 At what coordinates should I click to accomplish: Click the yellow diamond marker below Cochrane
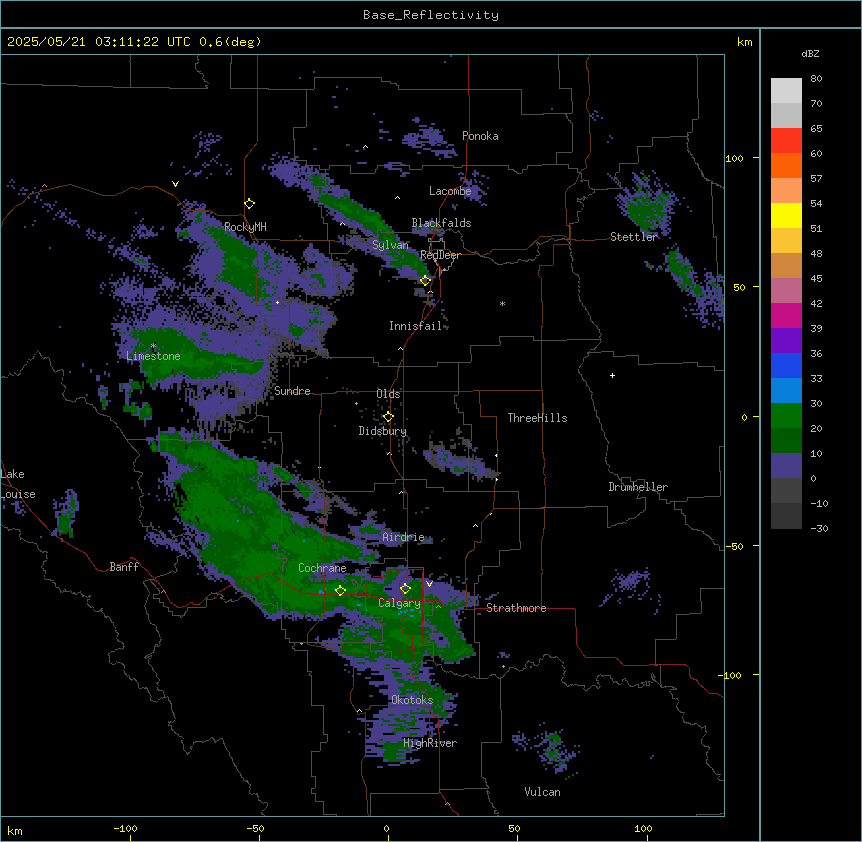coord(340,590)
